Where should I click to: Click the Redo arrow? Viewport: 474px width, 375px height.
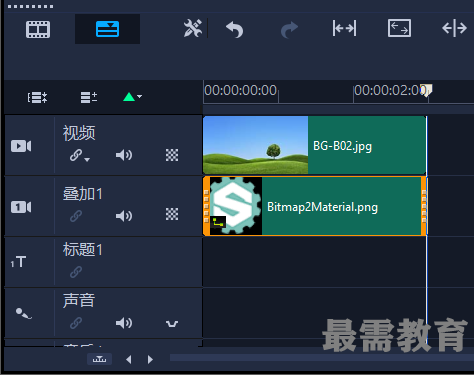(289, 29)
